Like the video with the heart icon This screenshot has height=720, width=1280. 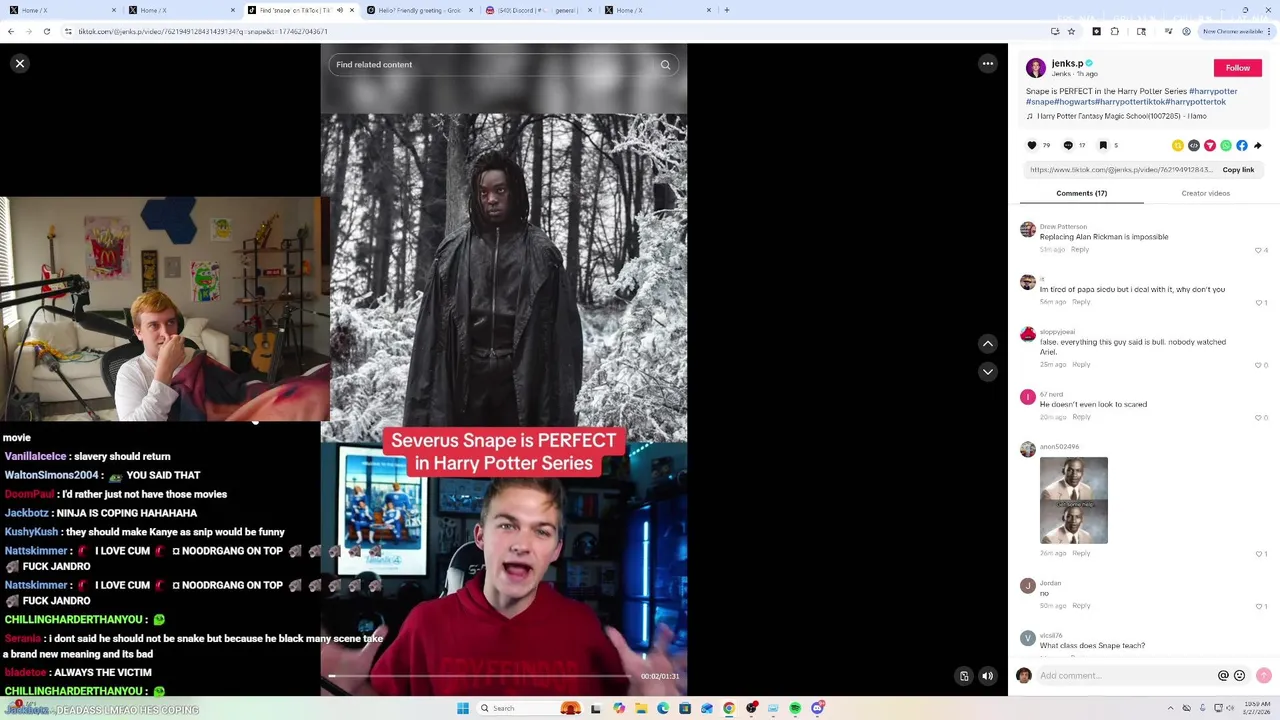(1032, 146)
